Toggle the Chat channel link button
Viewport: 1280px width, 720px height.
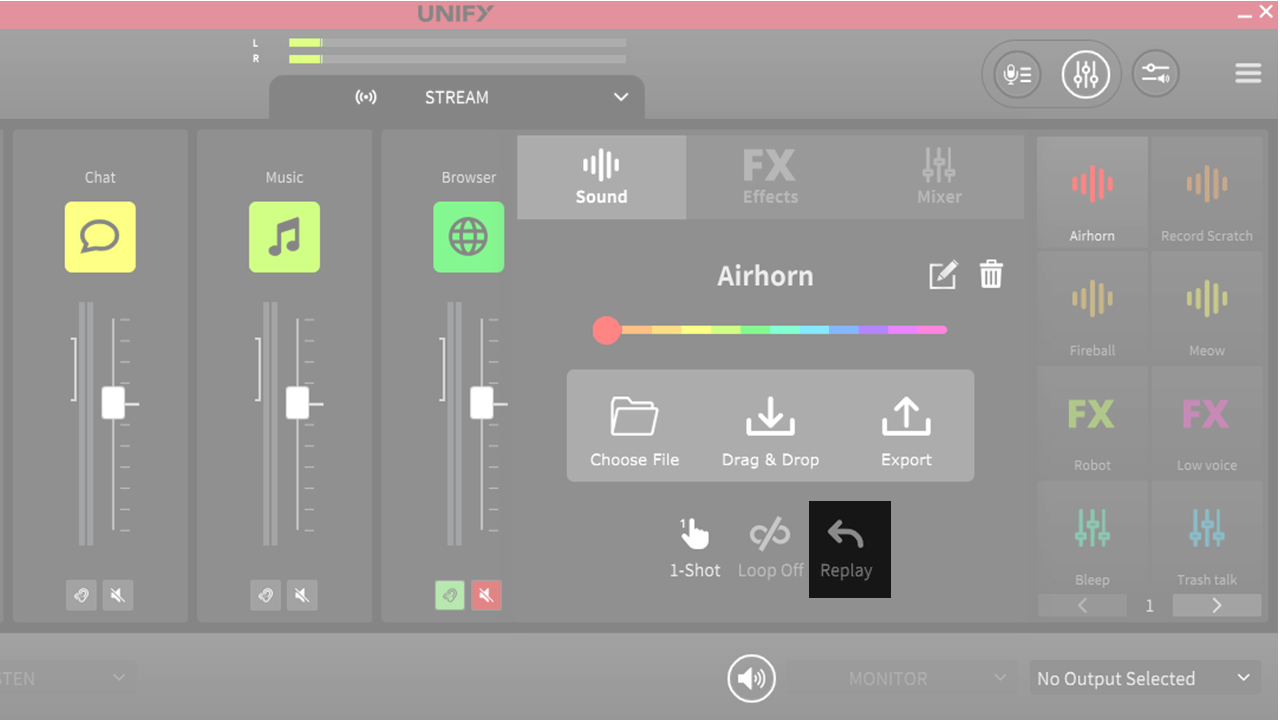[x=81, y=596]
